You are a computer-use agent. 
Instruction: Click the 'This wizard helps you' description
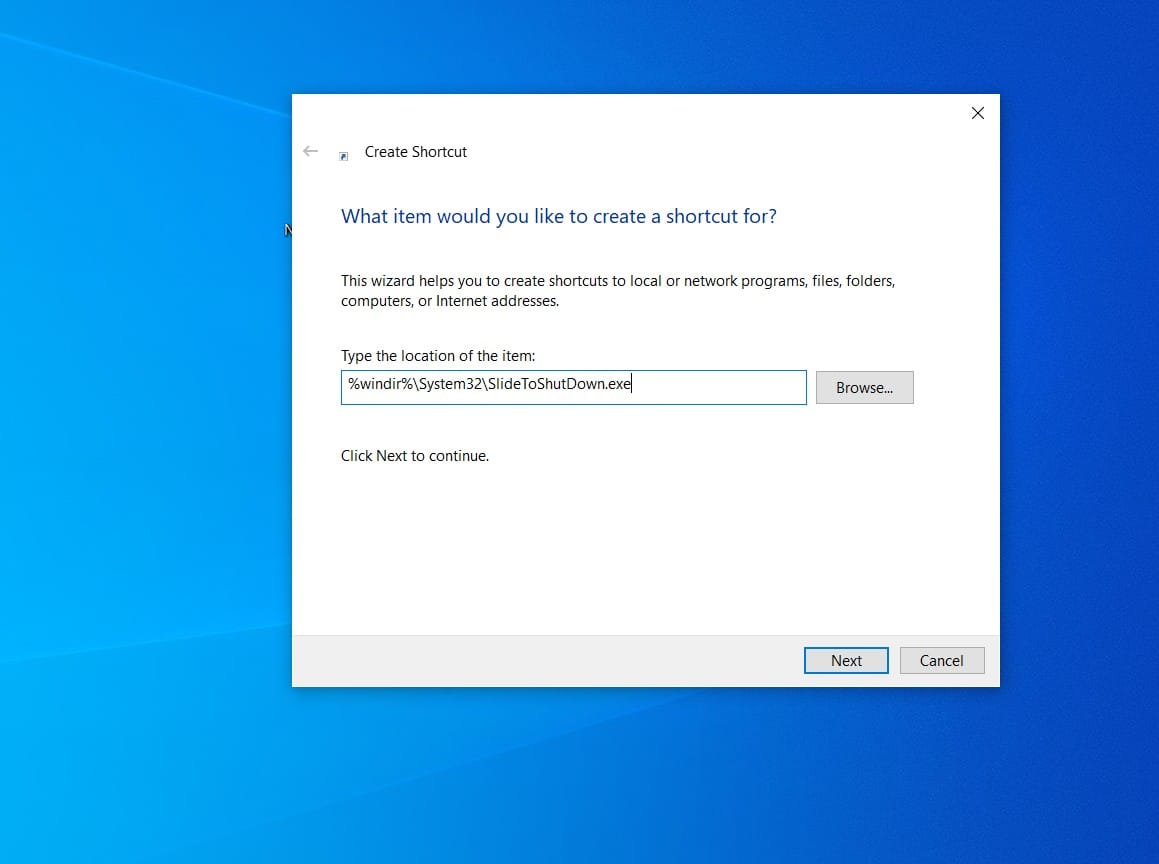(x=618, y=290)
